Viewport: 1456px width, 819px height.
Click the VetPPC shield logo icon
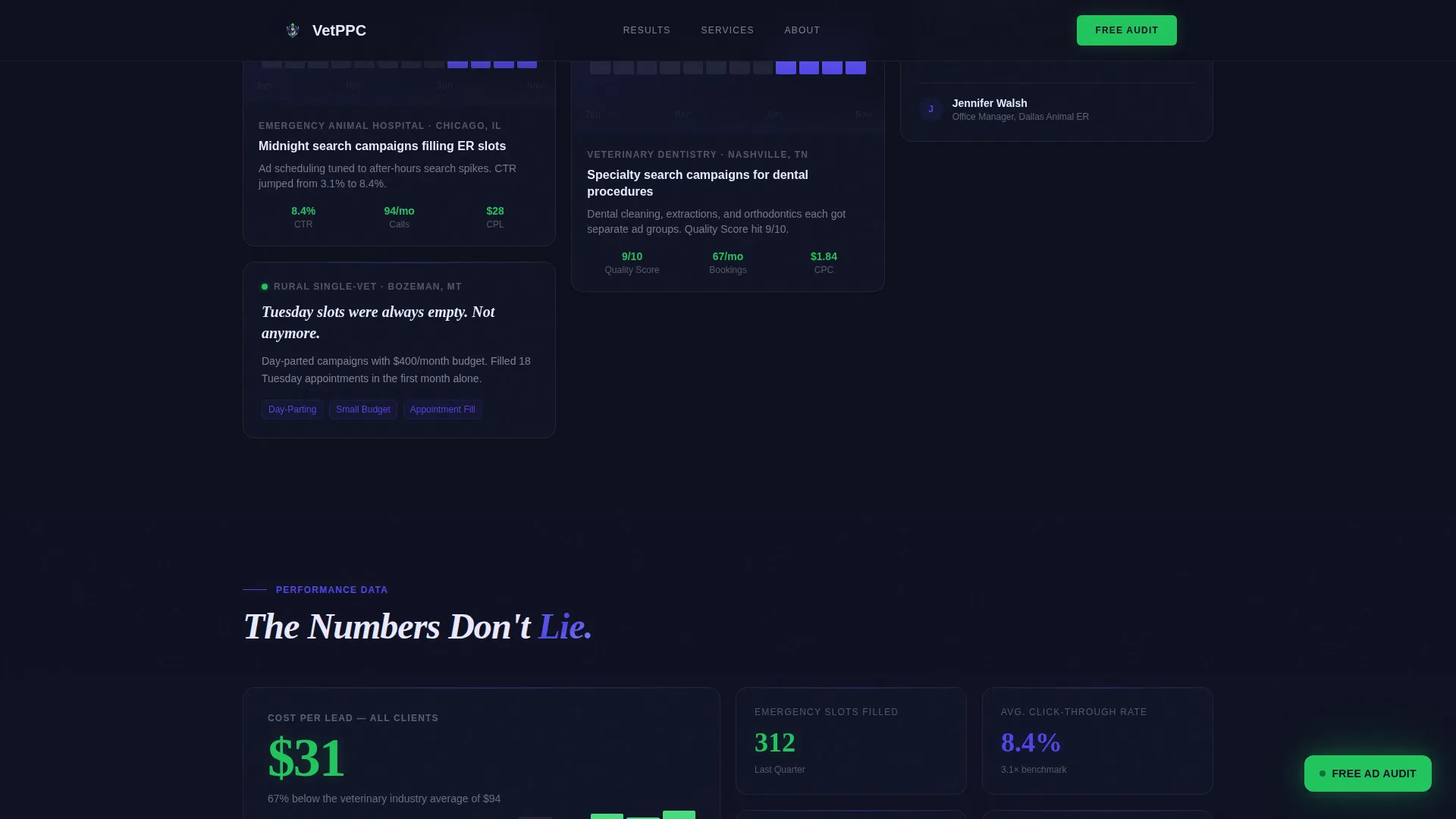click(x=293, y=30)
